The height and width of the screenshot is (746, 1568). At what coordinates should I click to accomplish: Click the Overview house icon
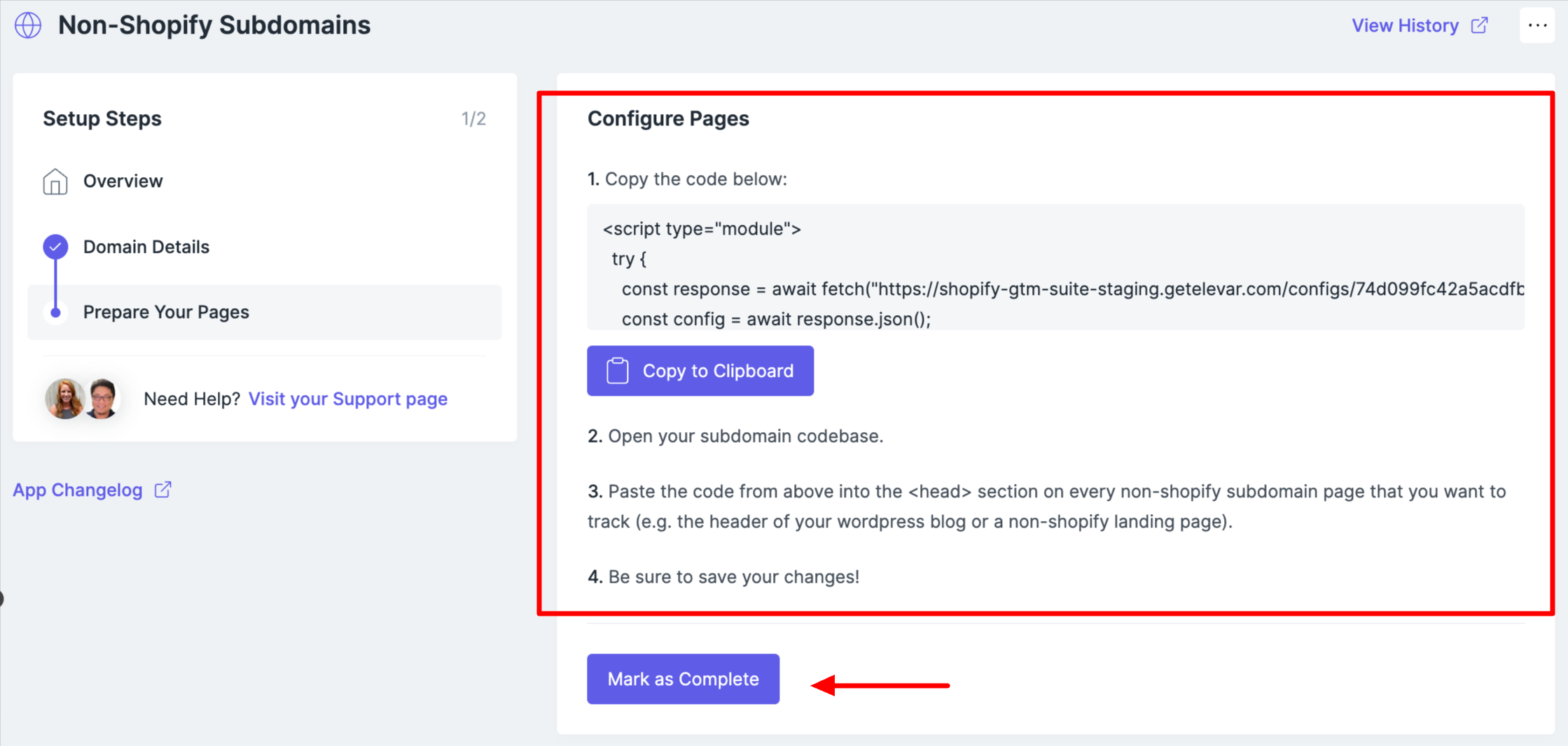coord(55,181)
